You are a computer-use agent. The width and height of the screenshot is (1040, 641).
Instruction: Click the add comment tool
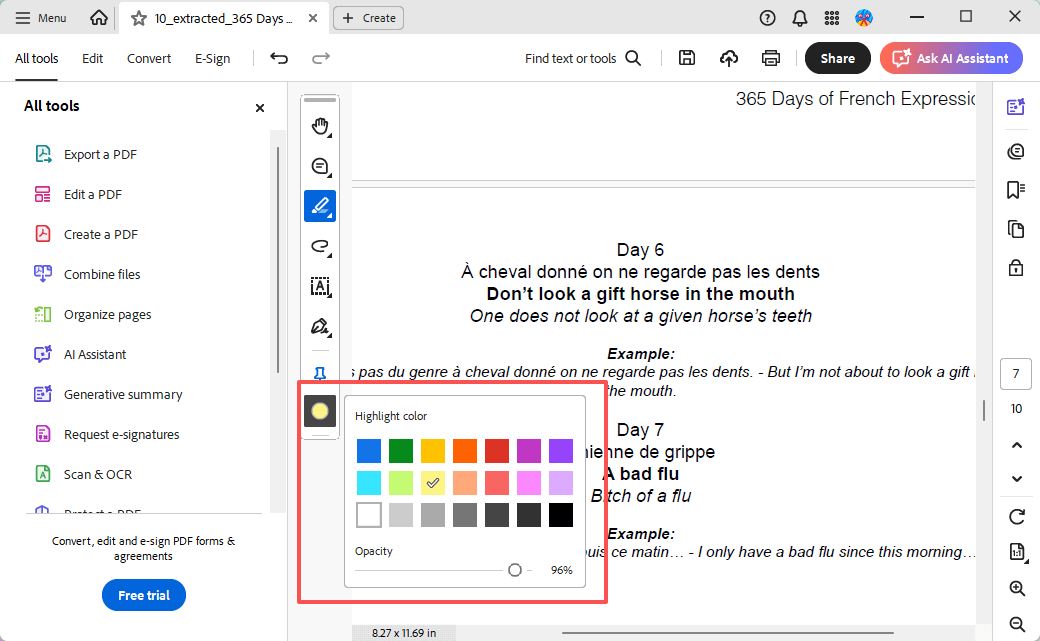click(x=320, y=166)
